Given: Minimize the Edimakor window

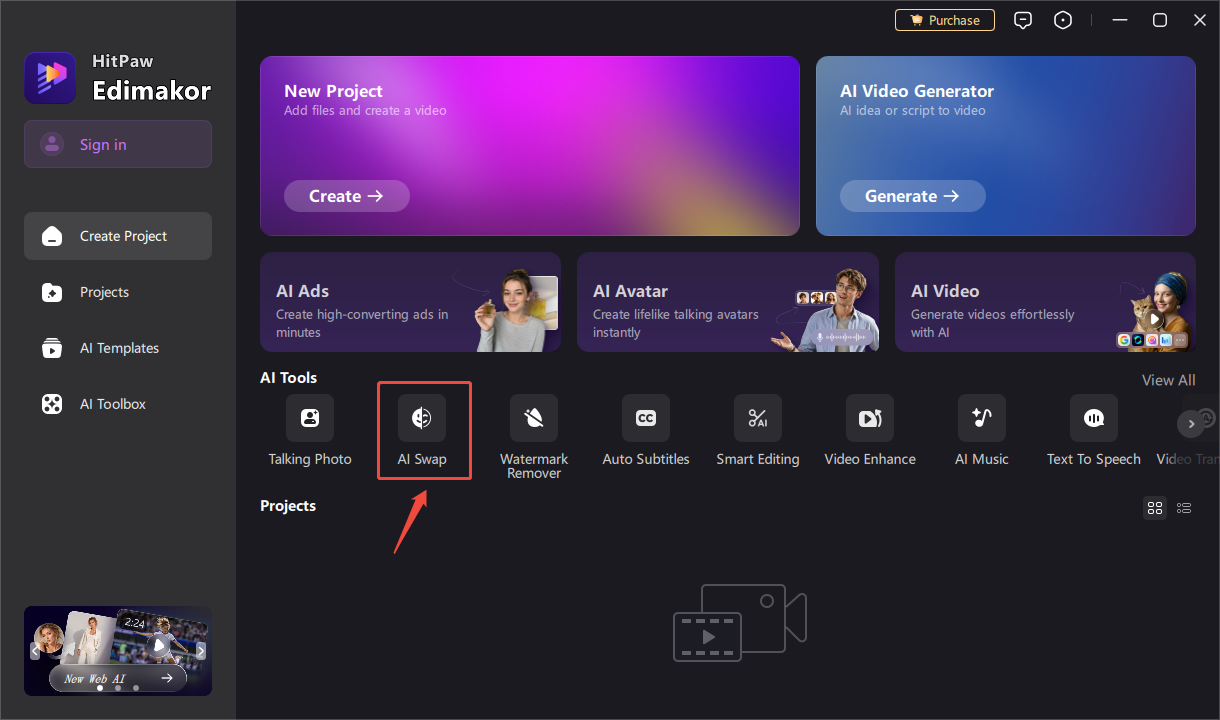Looking at the screenshot, I should pyautogui.click(x=1119, y=20).
